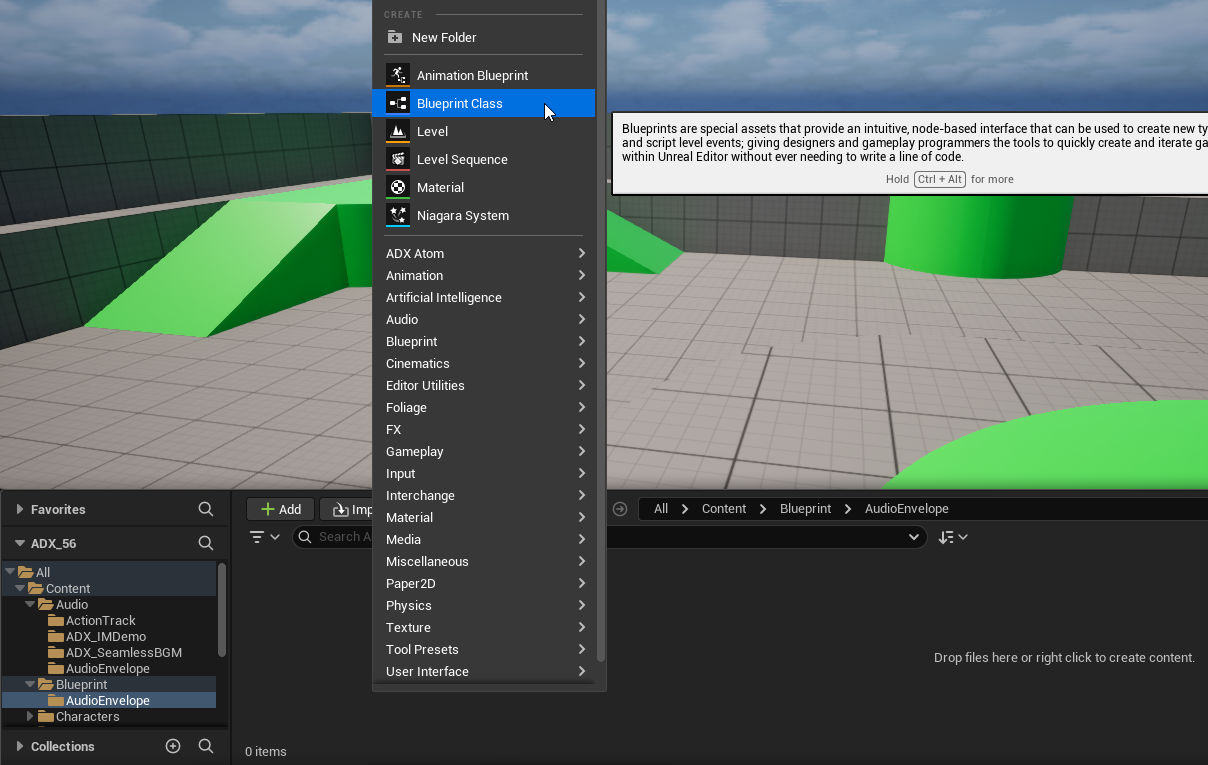Click the Material sphere icon

click(398, 187)
